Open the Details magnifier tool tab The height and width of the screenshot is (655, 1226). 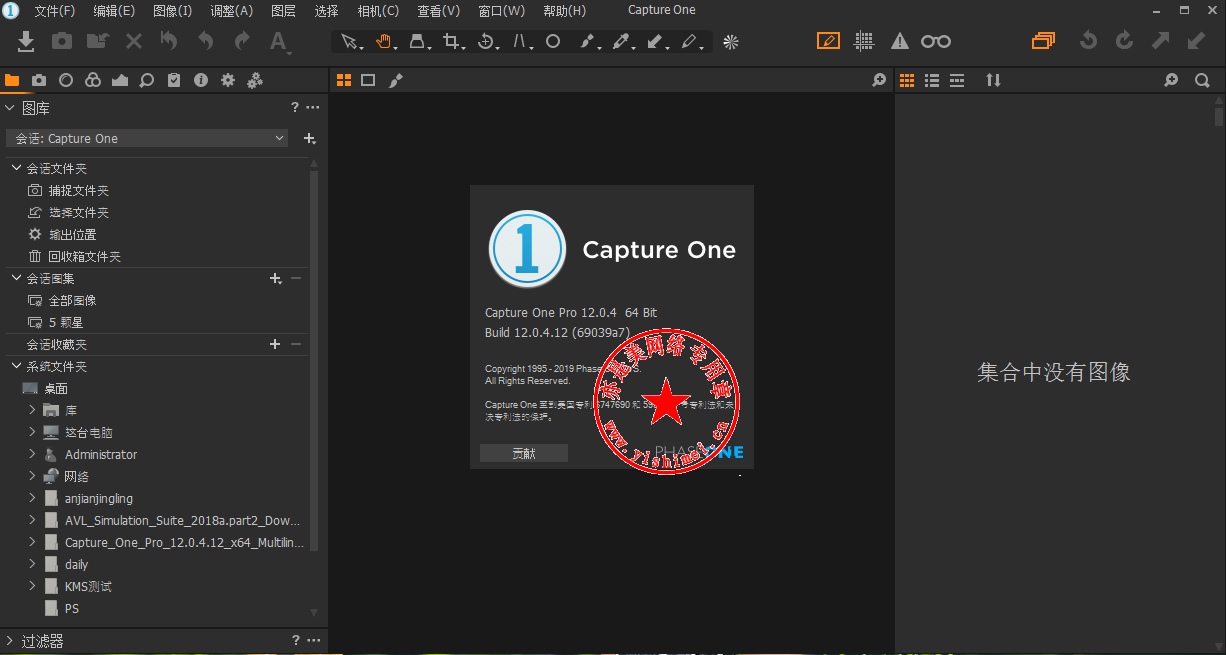[x=147, y=80]
